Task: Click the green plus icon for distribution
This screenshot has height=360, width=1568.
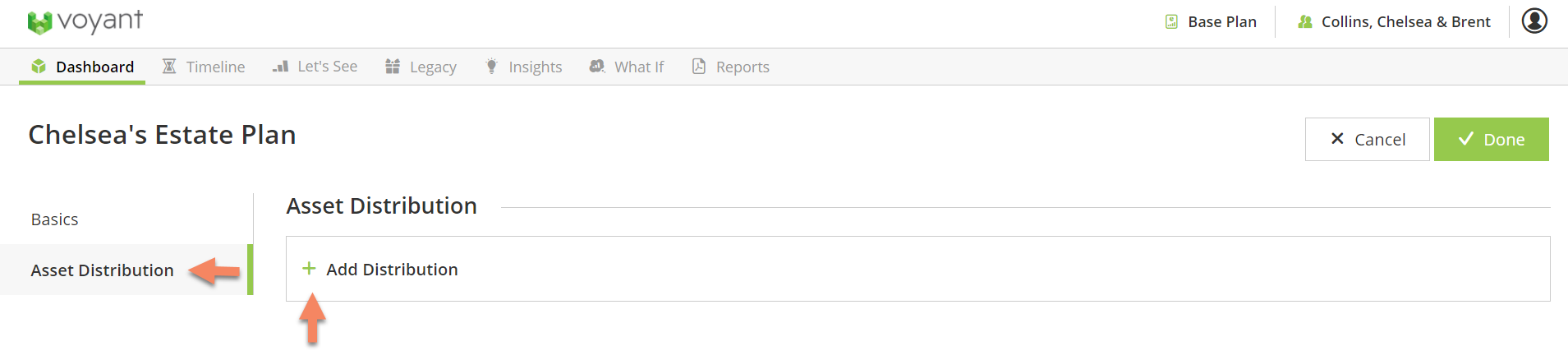Action: 309,269
